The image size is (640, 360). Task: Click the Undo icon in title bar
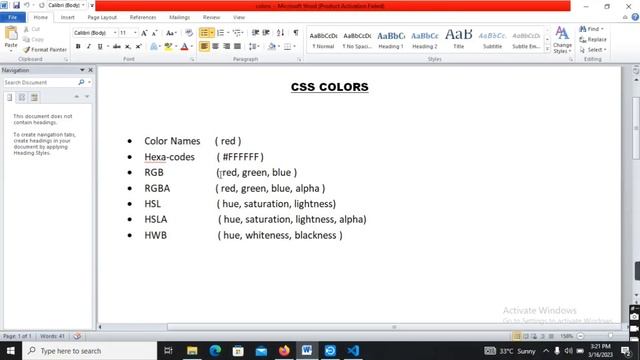27,5
